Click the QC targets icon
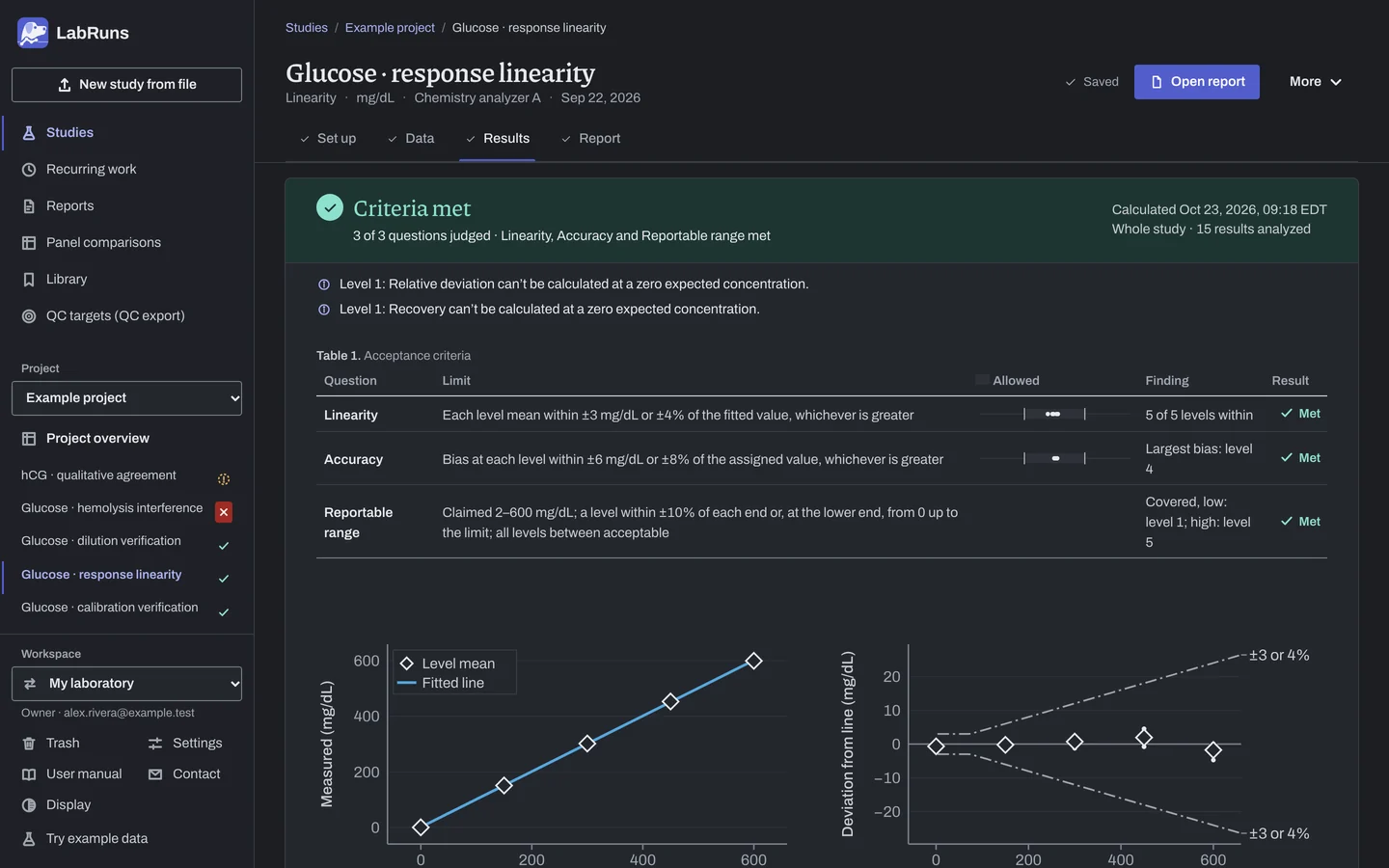The height and width of the screenshot is (868, 1389). 29,316
